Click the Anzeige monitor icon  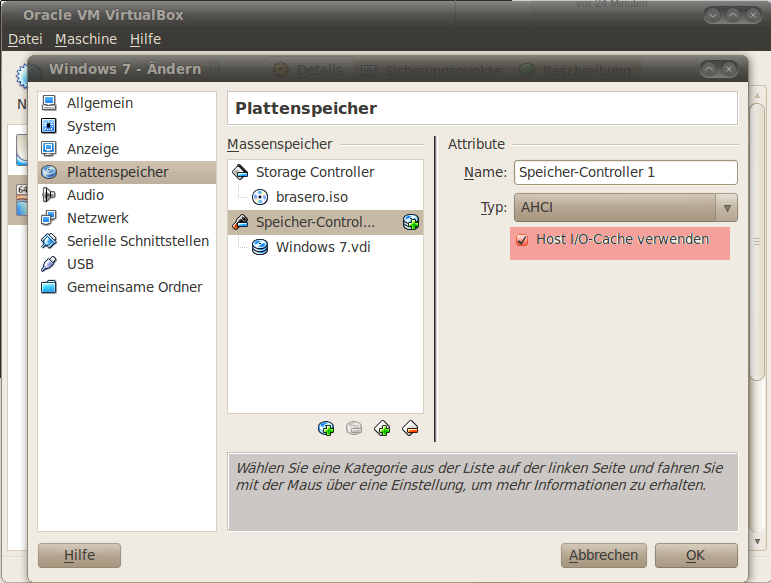click(x=49, y=149)
